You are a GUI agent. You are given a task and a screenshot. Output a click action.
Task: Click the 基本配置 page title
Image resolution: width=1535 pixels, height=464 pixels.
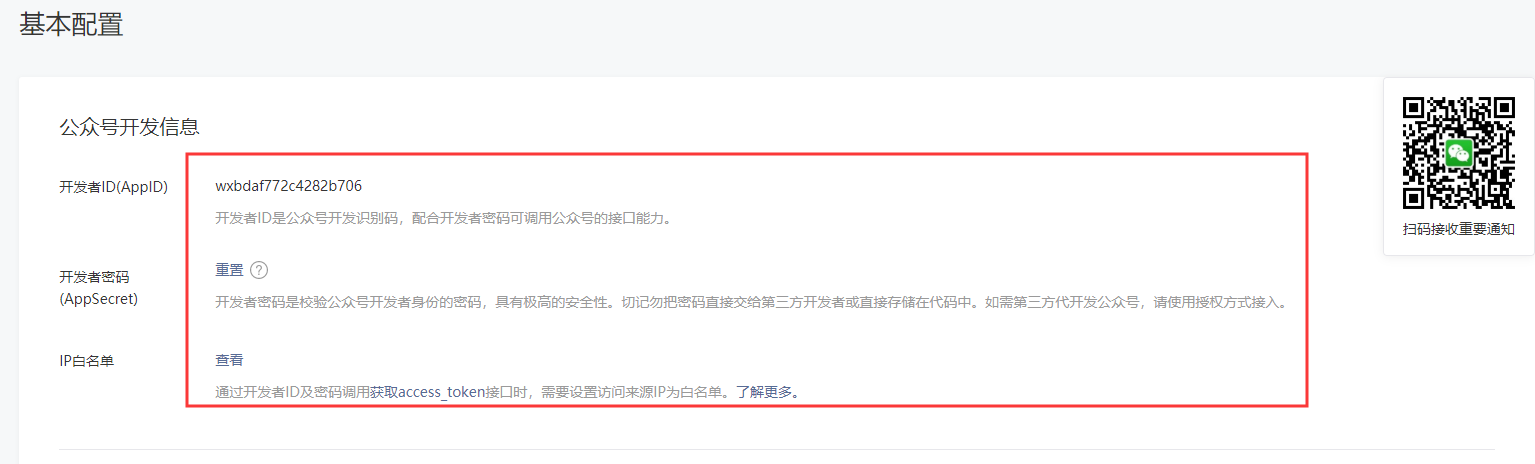(71, 24)
